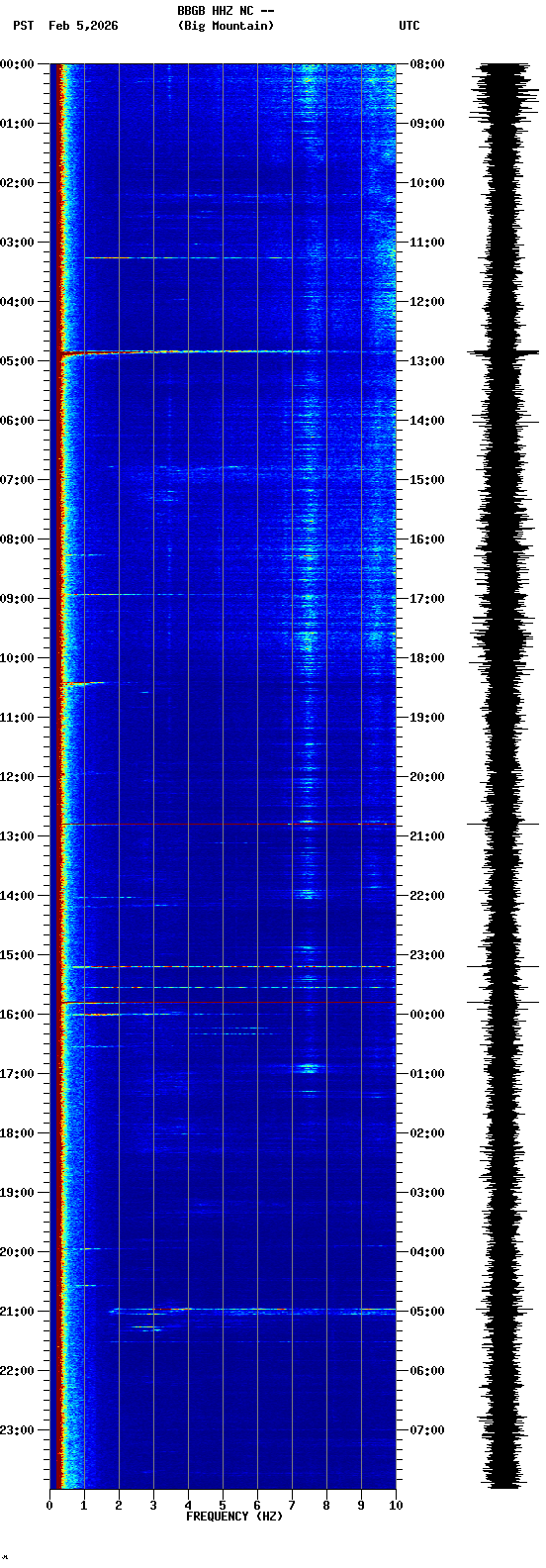
Task: Click the '00:00' UTC time label
Action: pyautogui.click(x=427, y=1015)
